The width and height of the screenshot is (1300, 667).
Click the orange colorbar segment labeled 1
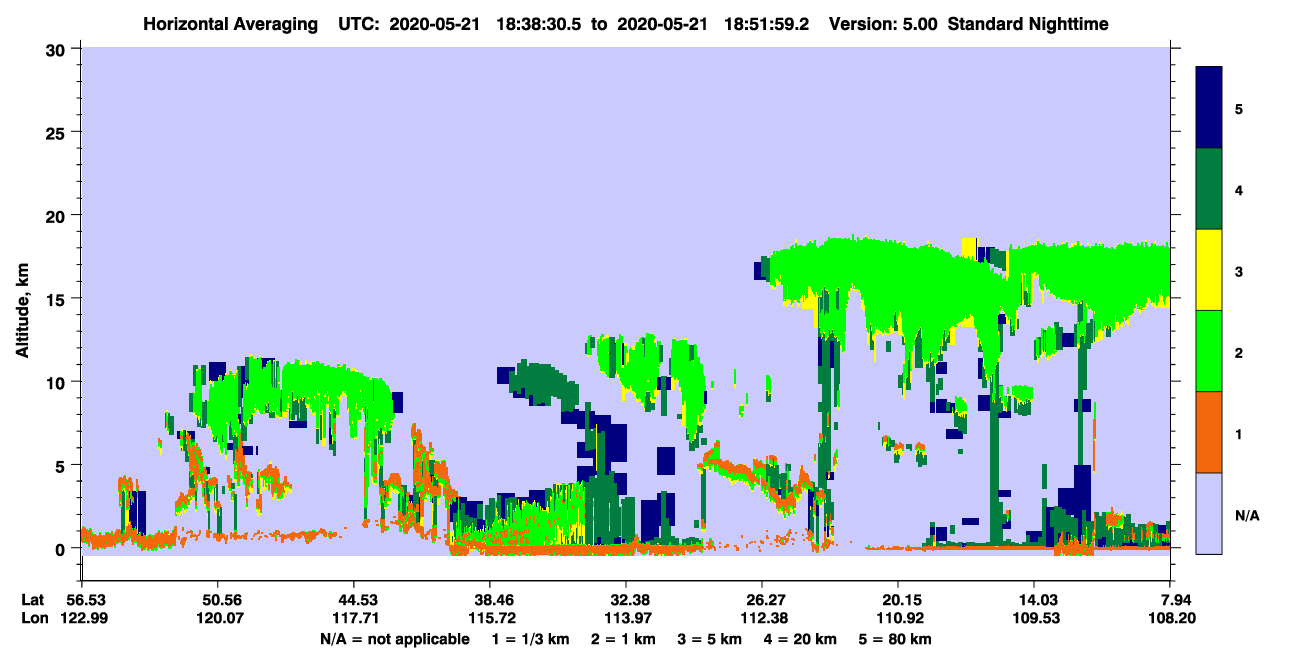[x=1209, y=432]
